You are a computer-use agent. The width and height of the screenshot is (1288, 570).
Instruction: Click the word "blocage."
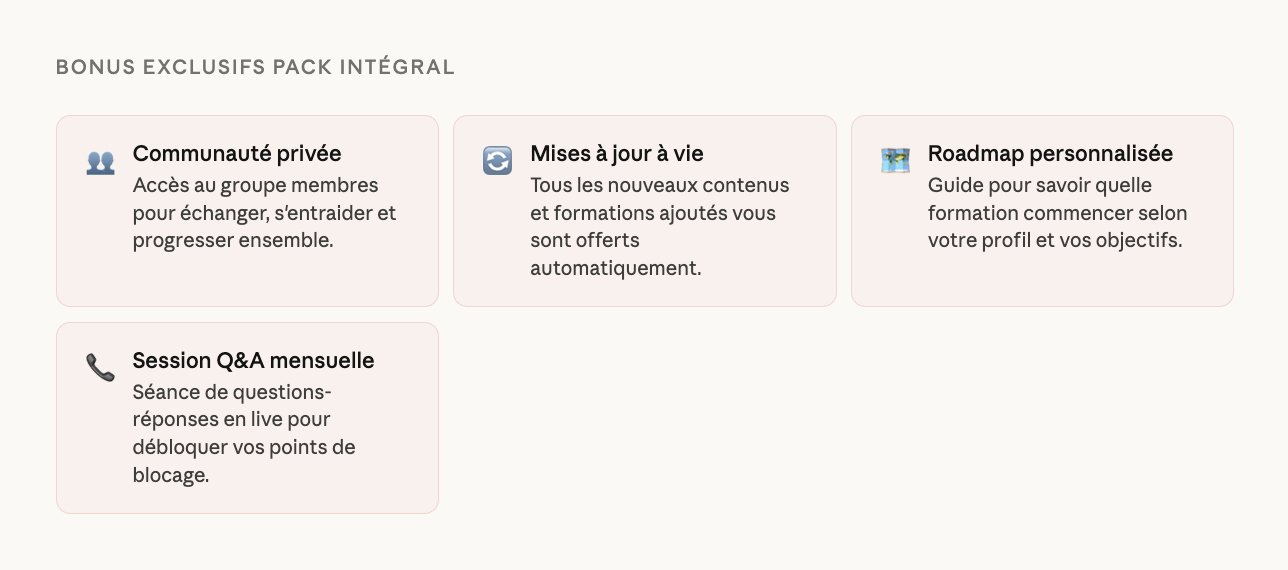pos(171,476)
